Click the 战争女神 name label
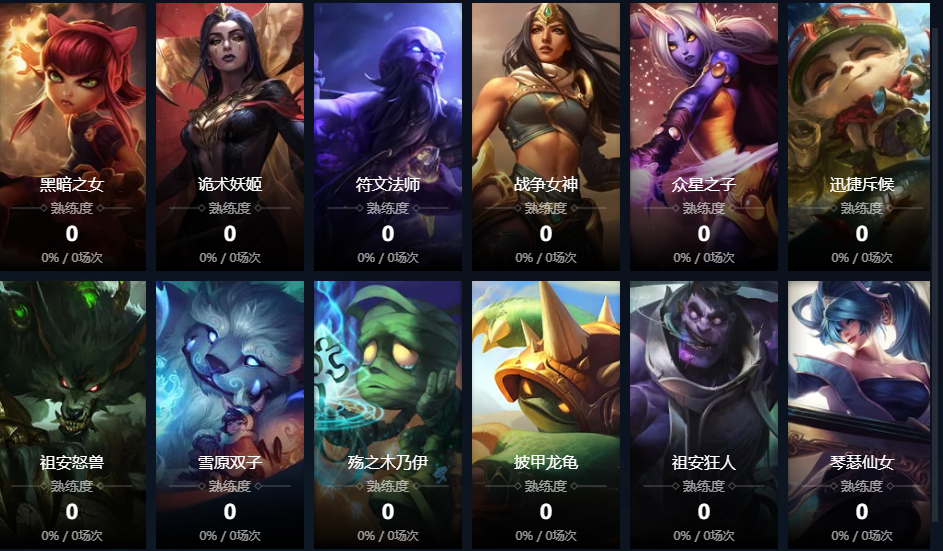This screenshot has height=551, width=943. [546, 184]
